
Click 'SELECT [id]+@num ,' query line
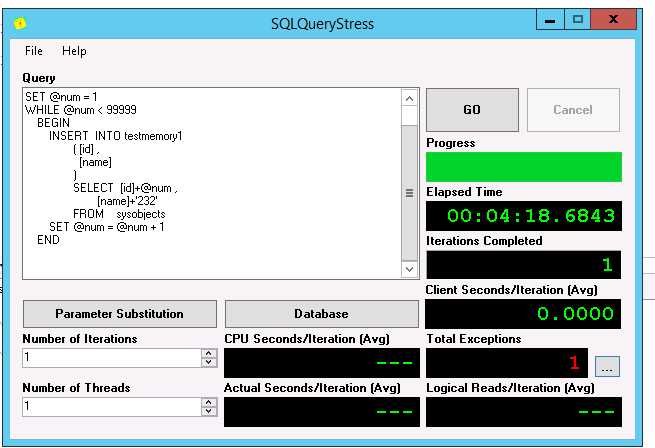pos(125,188)
